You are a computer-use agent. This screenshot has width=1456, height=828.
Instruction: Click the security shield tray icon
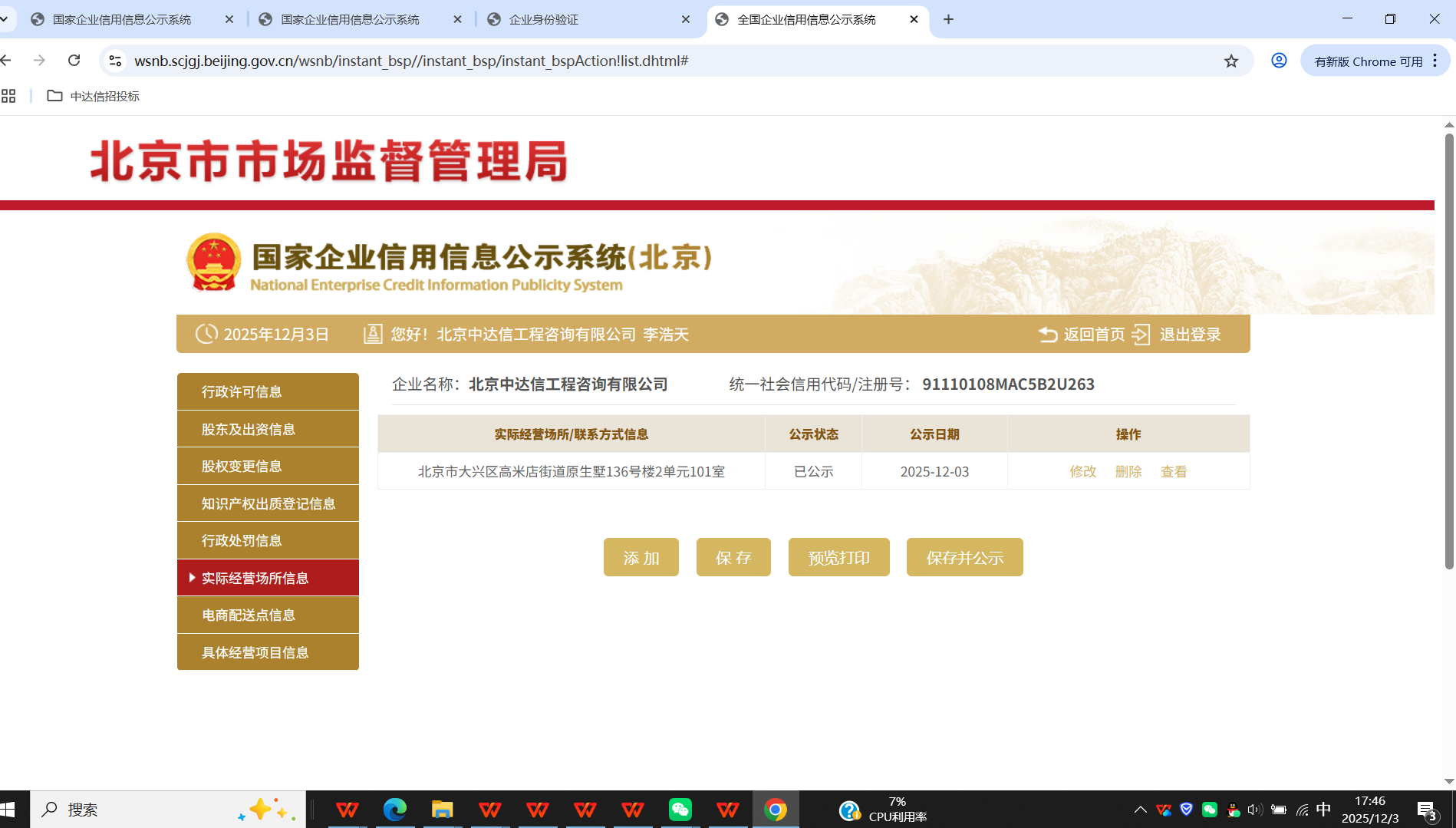pyautogui.click(x=1187, y=810)
